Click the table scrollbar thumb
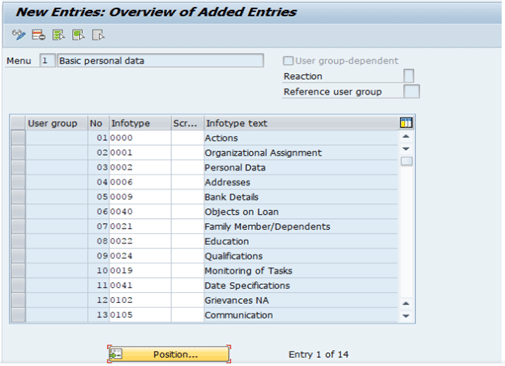This screenshot has height=366, width=505. point(406,161)
